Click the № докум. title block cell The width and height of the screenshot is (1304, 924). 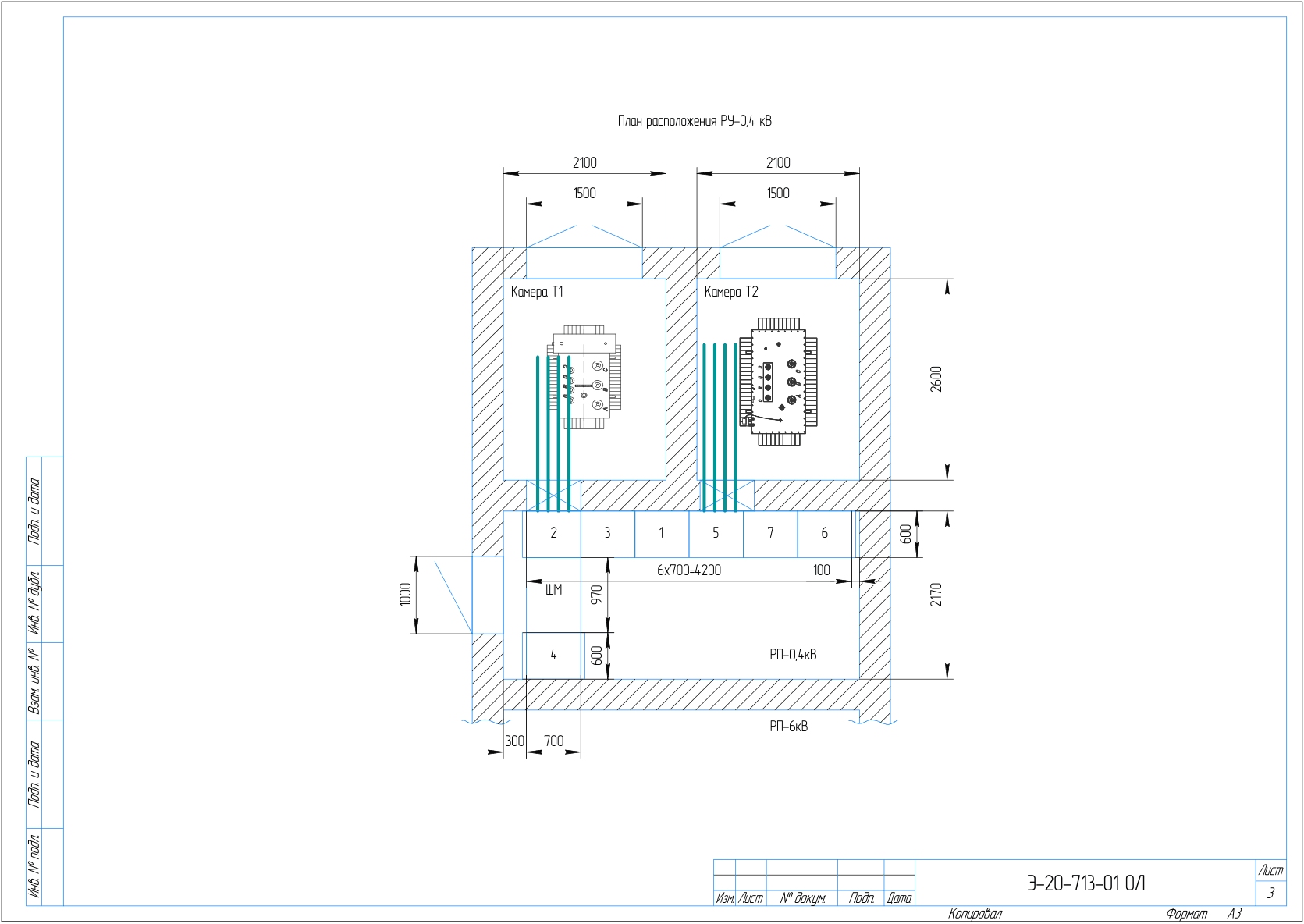(802, 898)
